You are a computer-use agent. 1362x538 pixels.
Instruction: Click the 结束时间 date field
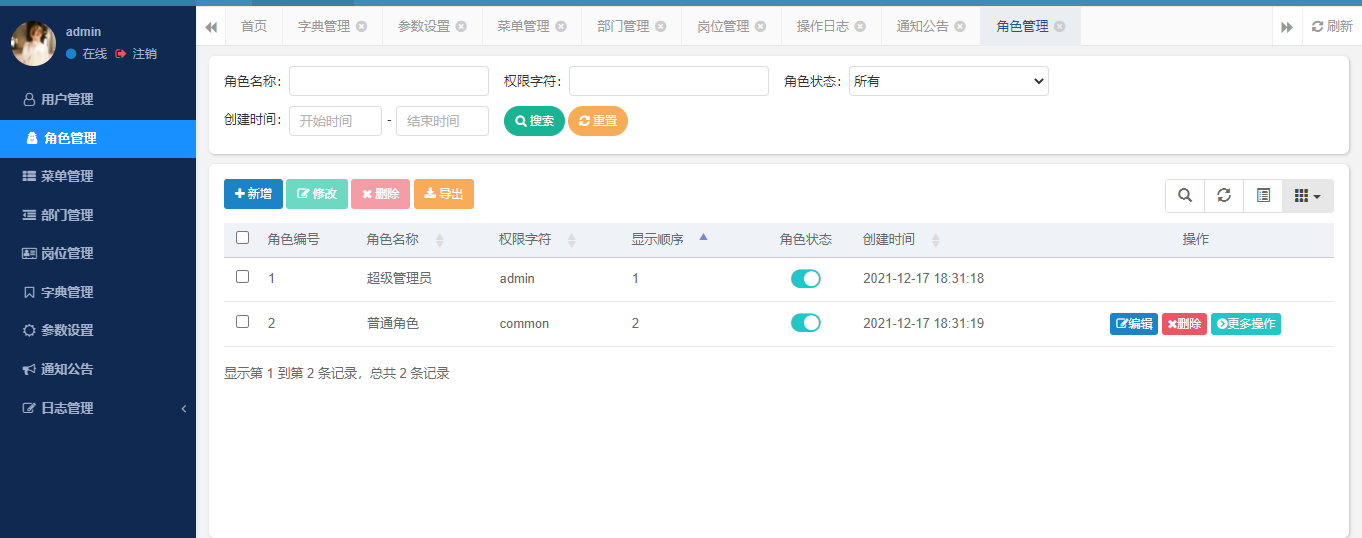[x=442, y=121]
